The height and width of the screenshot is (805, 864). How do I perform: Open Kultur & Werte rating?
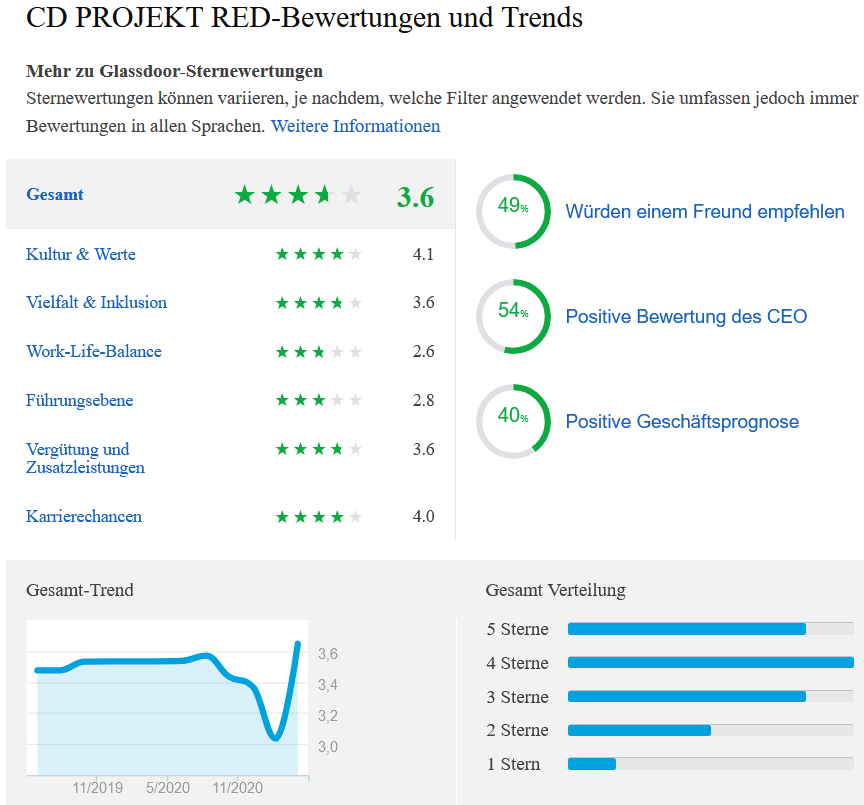80,254
